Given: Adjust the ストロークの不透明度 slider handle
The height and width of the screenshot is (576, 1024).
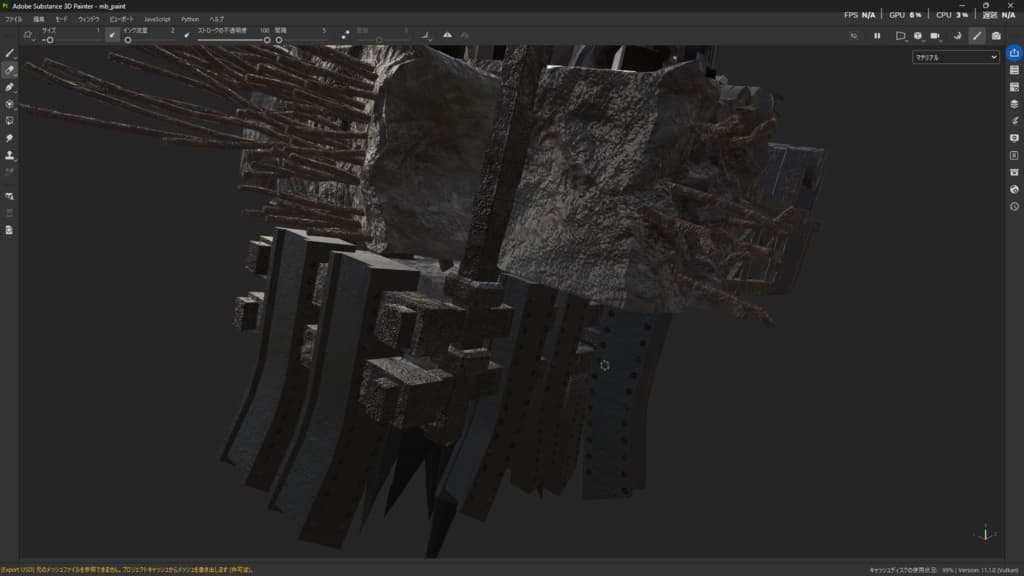Looking at the screenshot, I should click(267, 40).
